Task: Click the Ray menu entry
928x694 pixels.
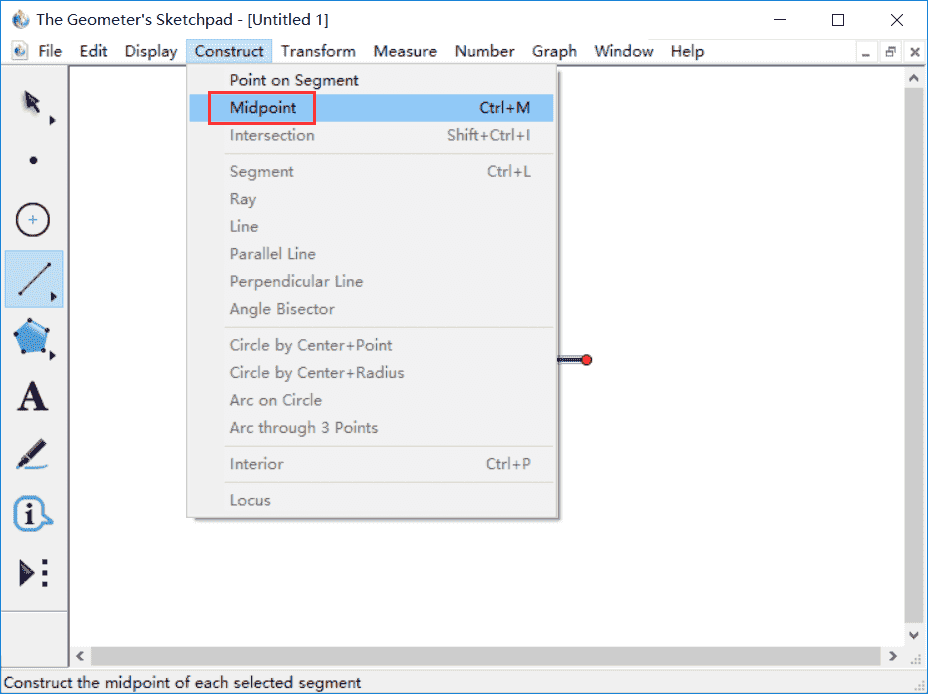Action: click(371, 199)
